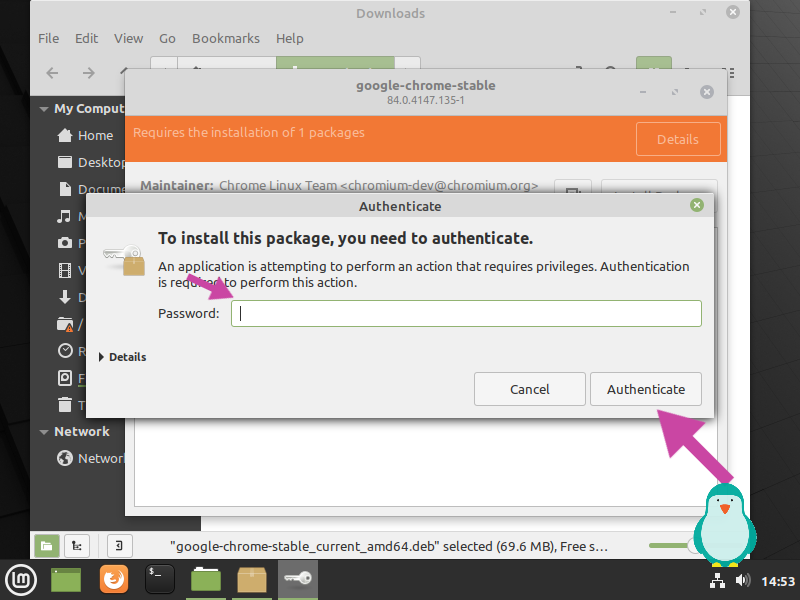This screenshot has width=800, height=600.
Task: Switch to the Files window in taskbar
Action: point(206,580)
